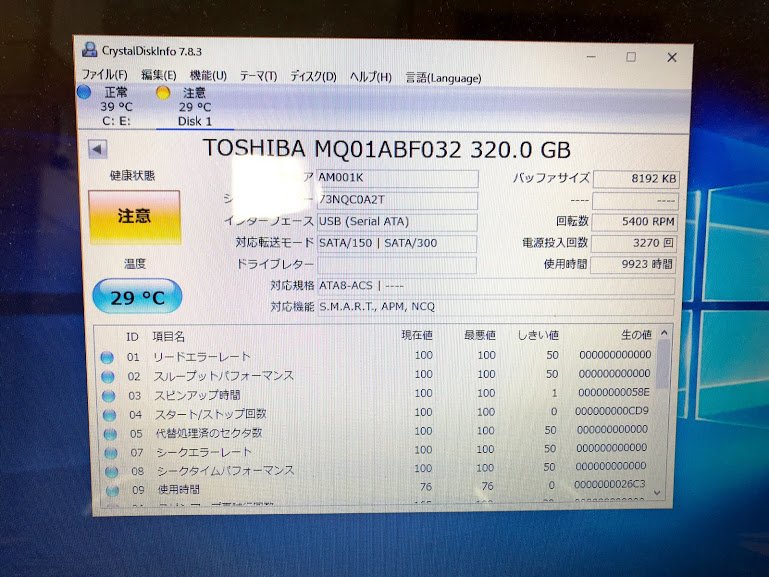Select the 03 スピンアップ時間 row
The height and width of the screenshot is (577, 769).
point(376,394)
